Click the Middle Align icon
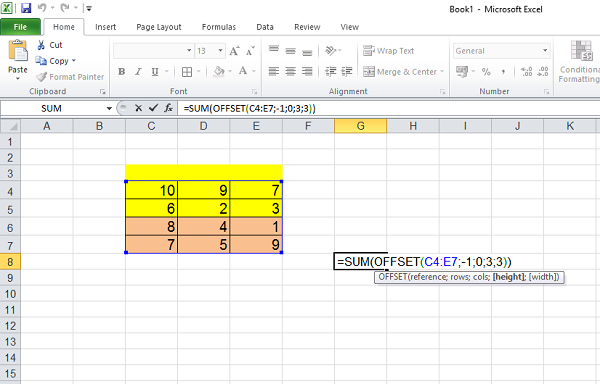Viewport: 600px width, 384px height. tap(290, 50)
